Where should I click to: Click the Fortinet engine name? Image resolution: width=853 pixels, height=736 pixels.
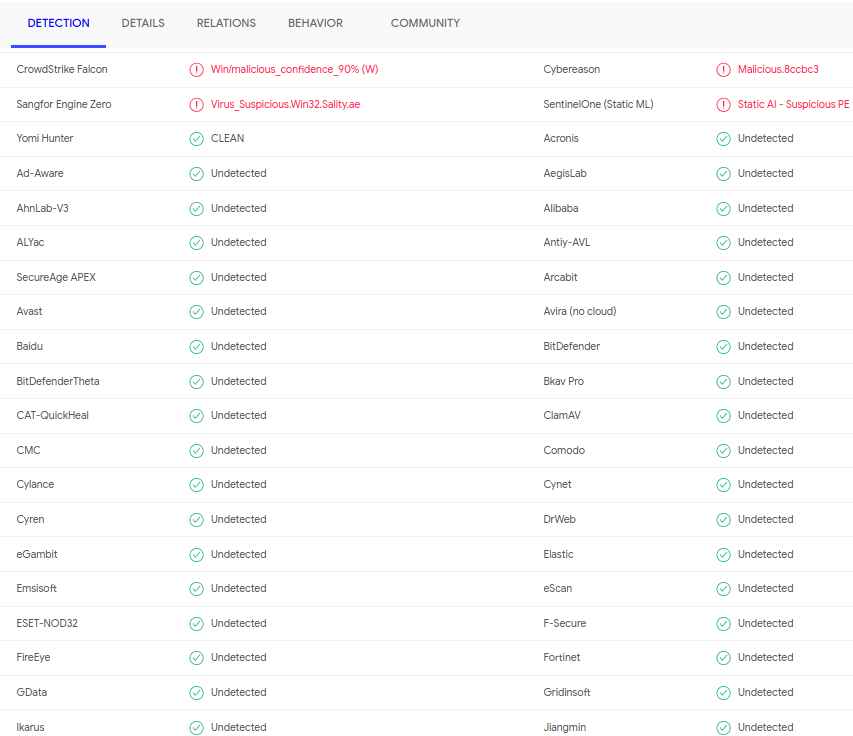pos(561,657)
